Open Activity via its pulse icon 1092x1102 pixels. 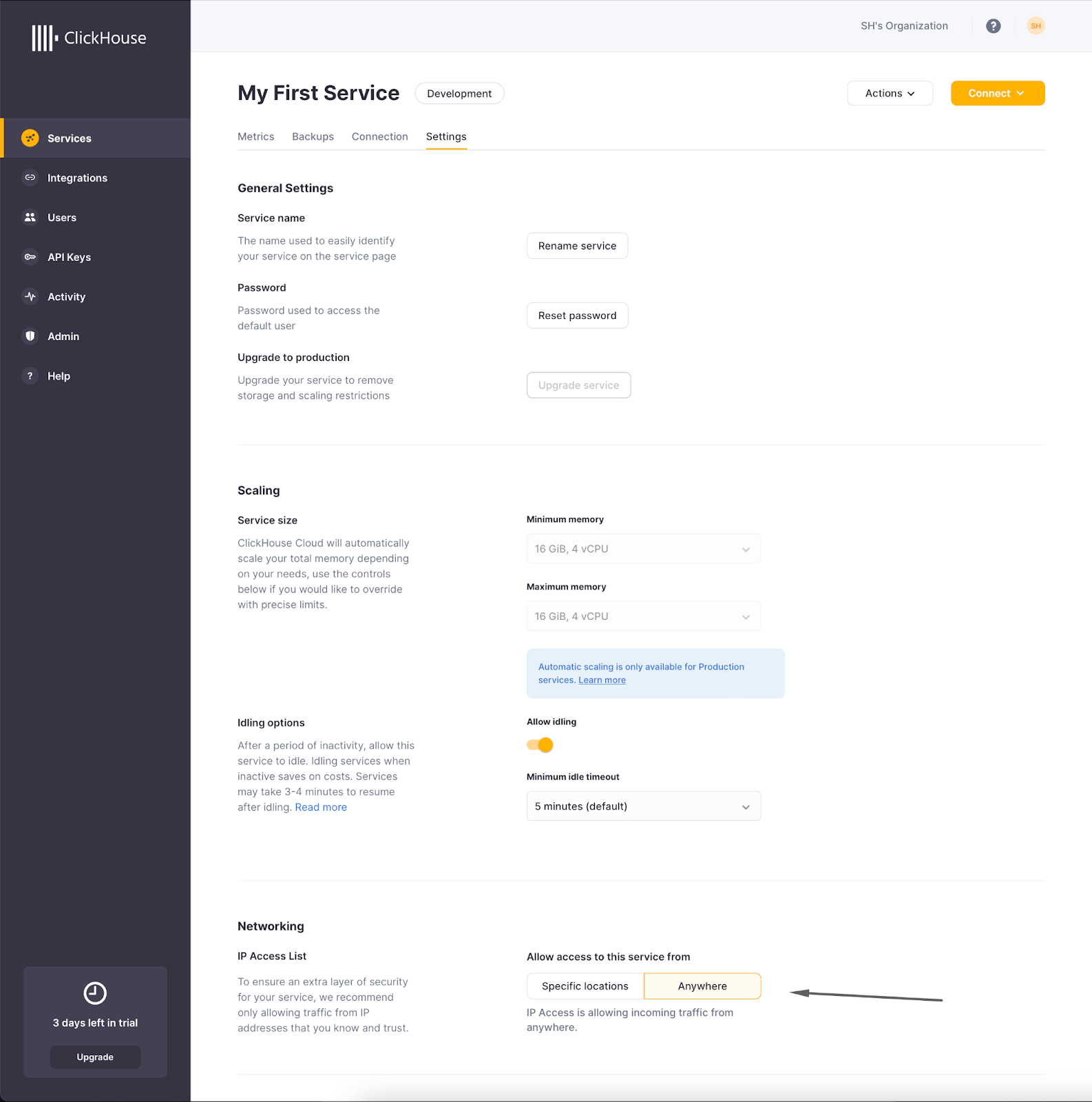click(x=30, y=297)
